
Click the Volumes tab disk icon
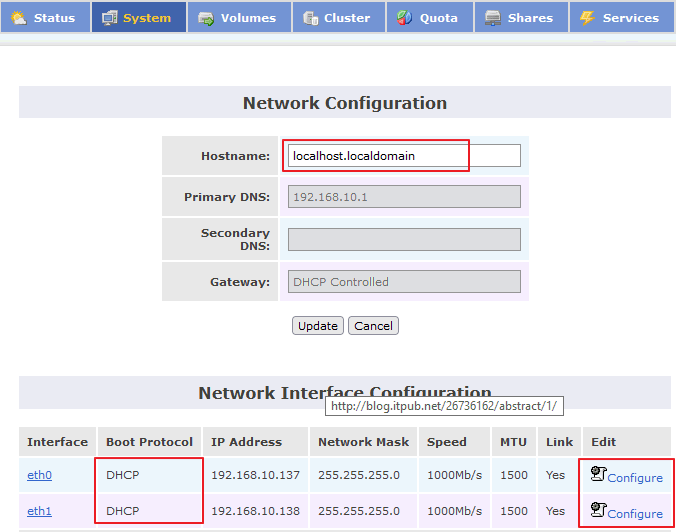click(206, 18)
